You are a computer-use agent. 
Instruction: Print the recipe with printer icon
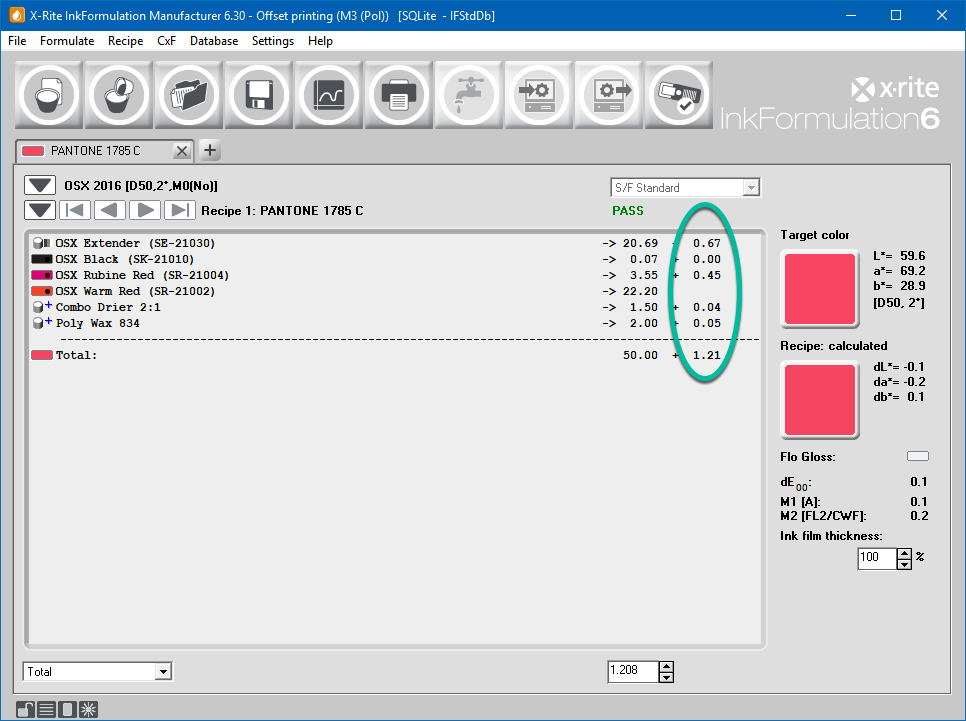[x=399, y=95]
